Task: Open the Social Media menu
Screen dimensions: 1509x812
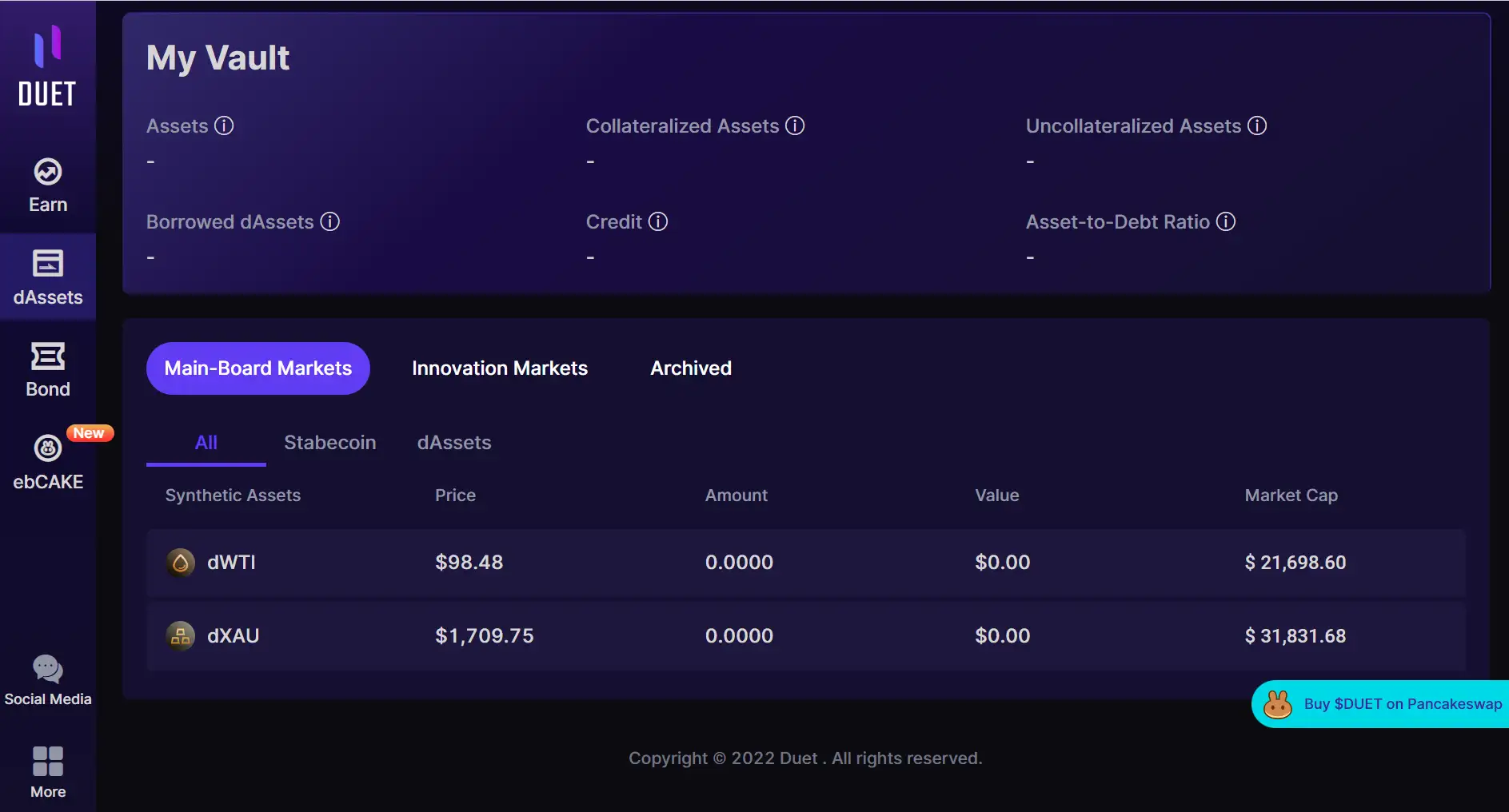Action: [x=48, y=680]
